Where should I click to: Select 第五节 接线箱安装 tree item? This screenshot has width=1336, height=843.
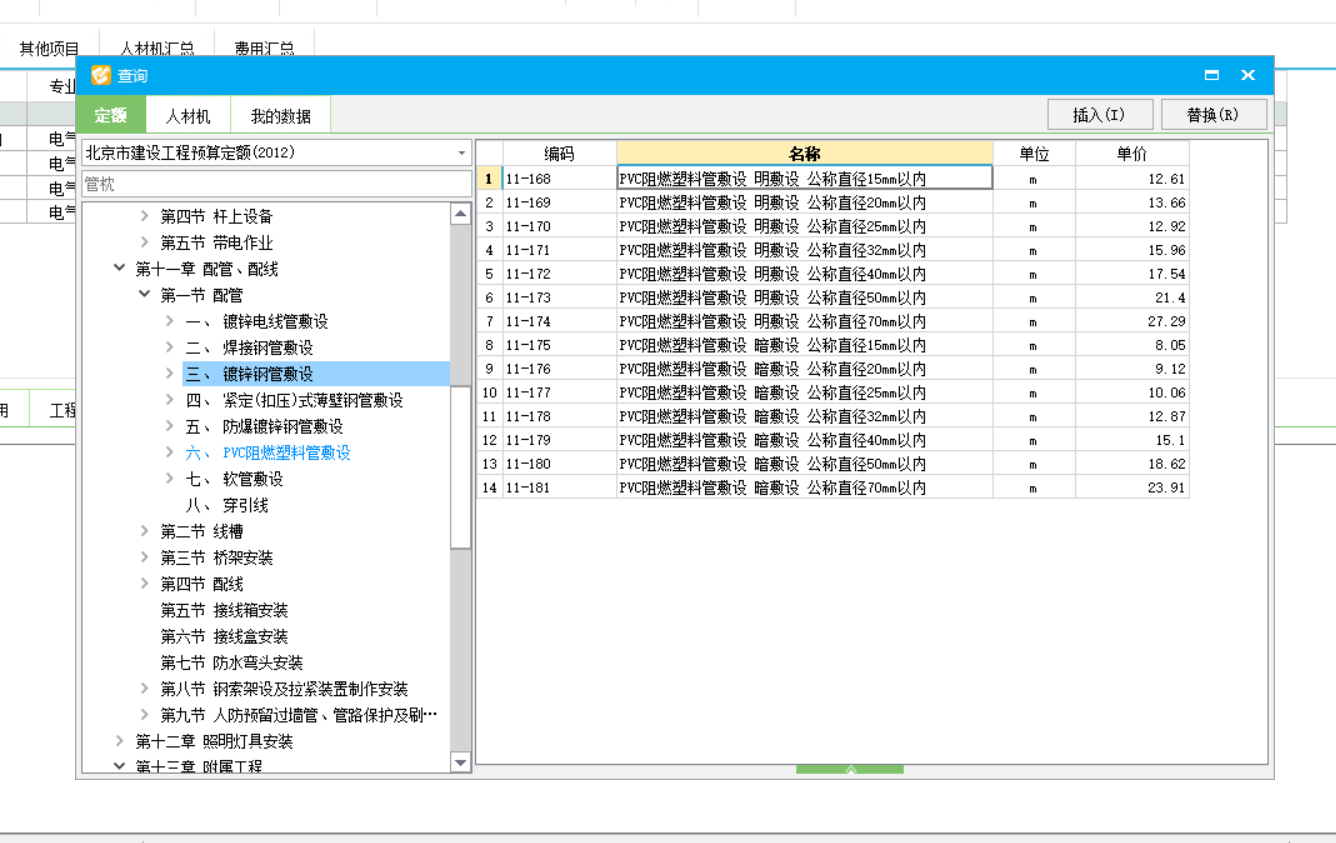click(x=224, y=610)
